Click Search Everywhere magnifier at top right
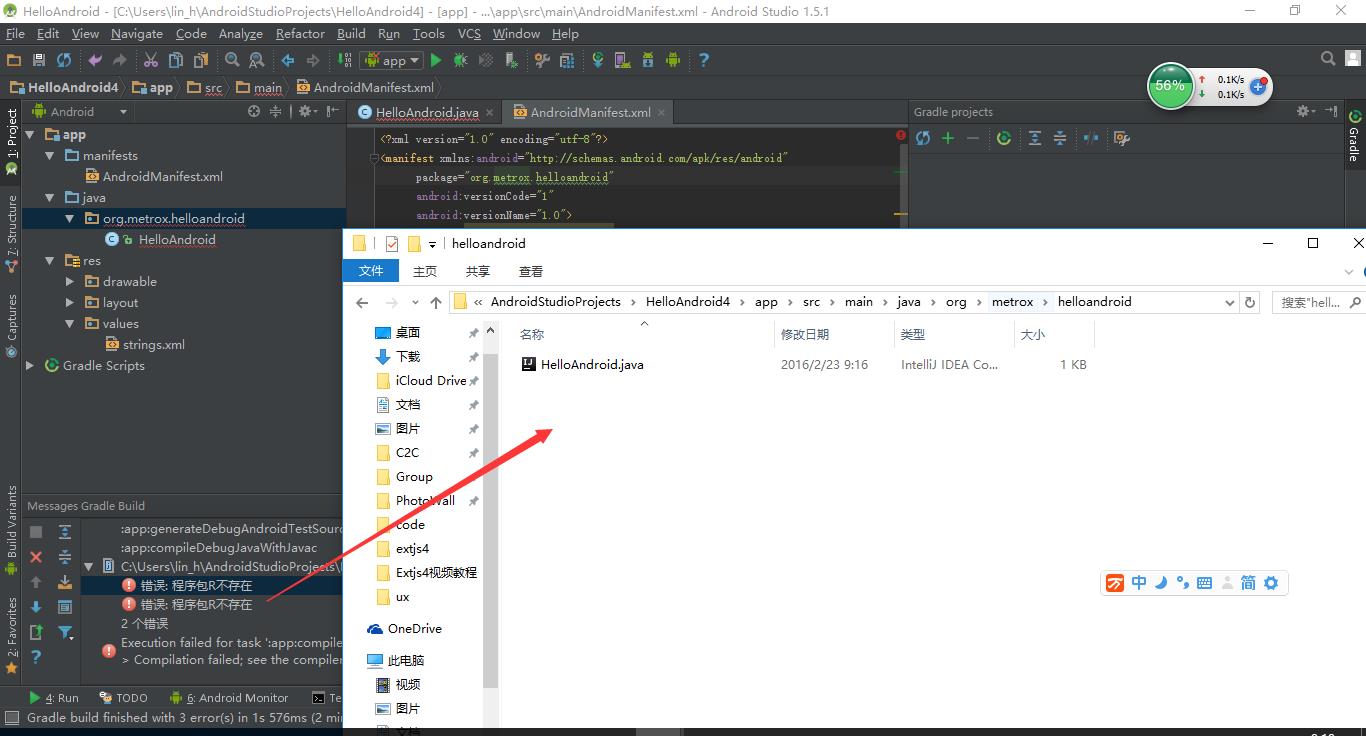Viewport: 1366px width, 736px height. 1328,60
